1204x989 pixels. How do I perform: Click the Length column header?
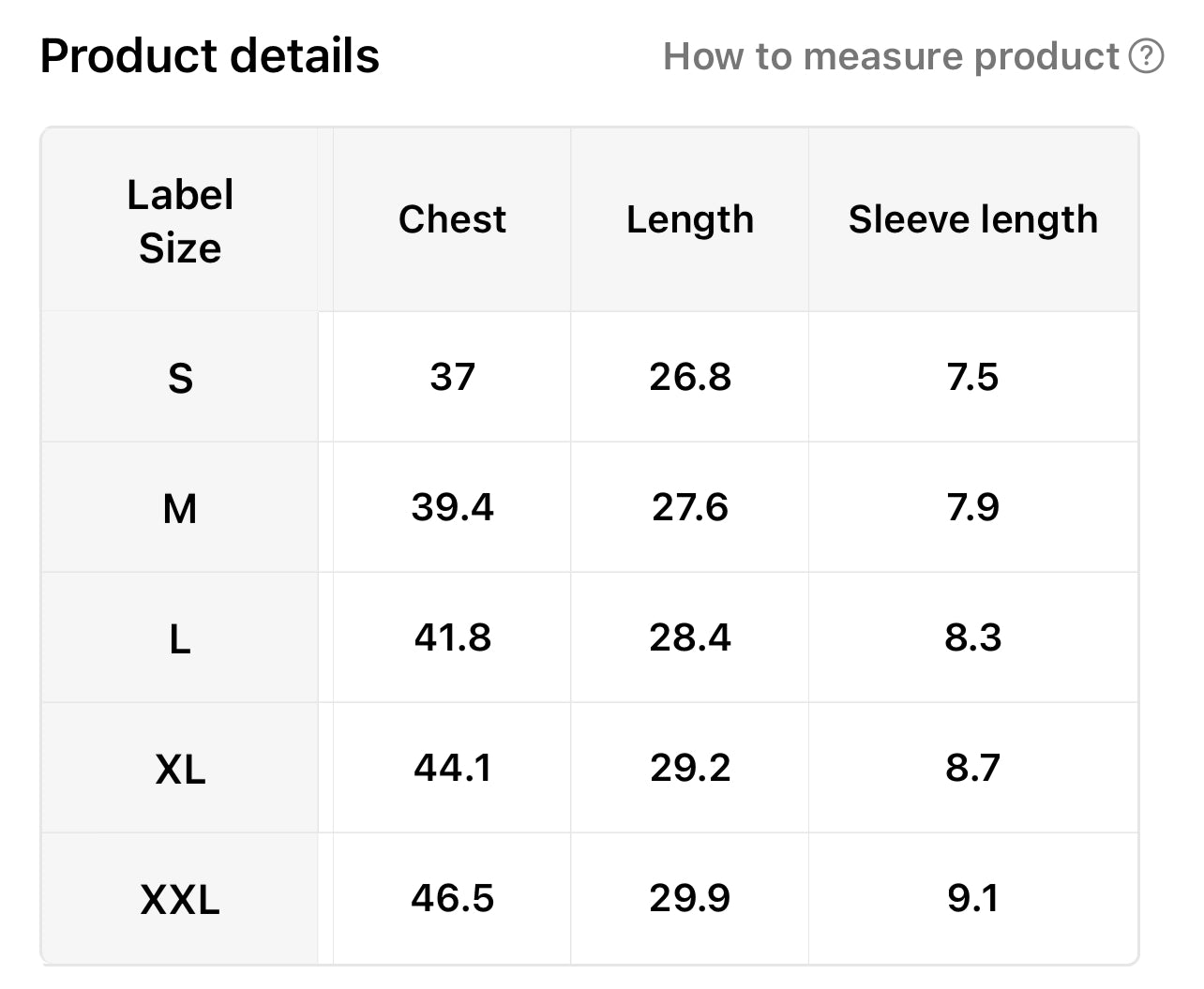coord(690,220)
